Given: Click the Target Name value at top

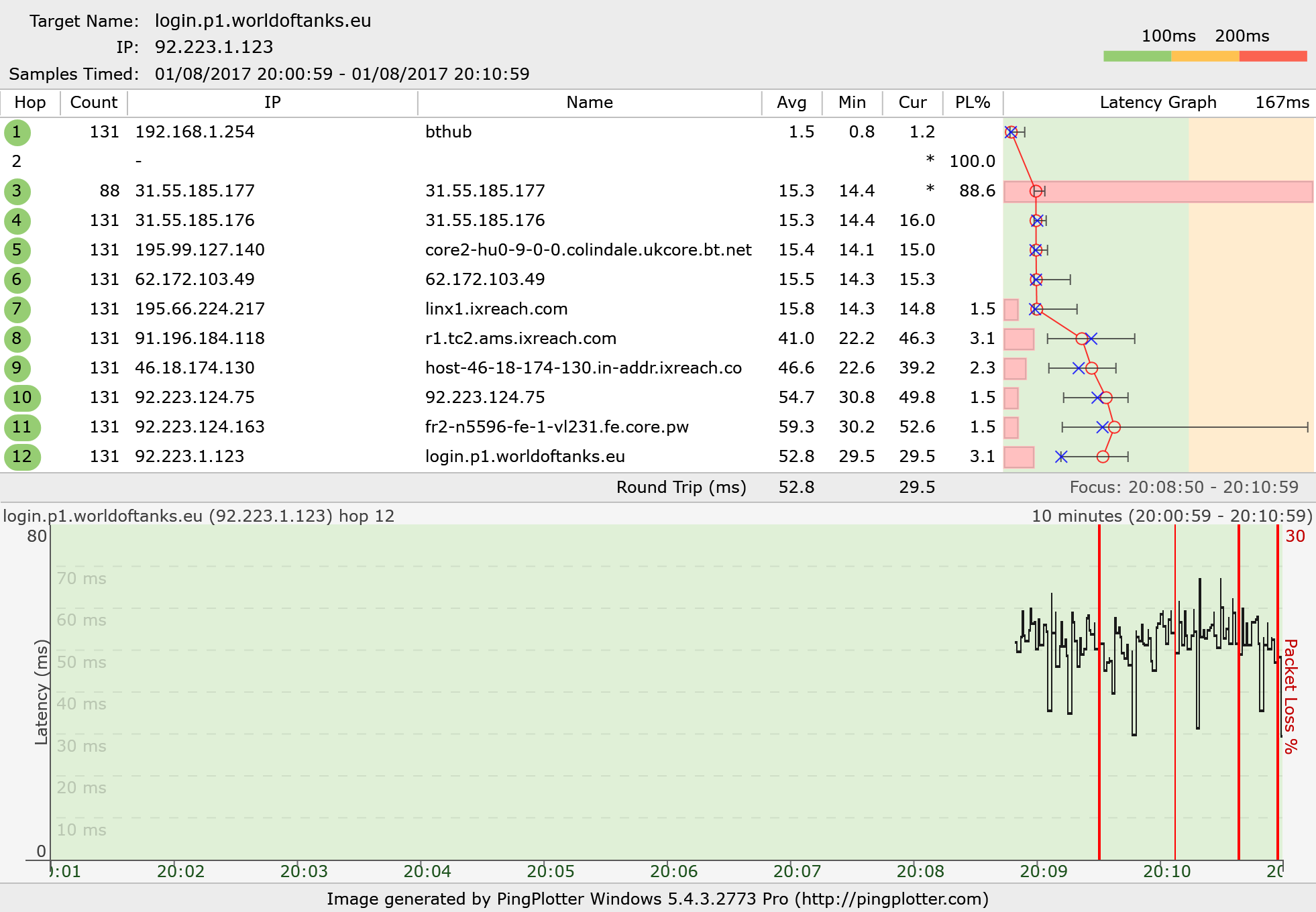Looking at the screenshot, I should [x=263, y=21].
